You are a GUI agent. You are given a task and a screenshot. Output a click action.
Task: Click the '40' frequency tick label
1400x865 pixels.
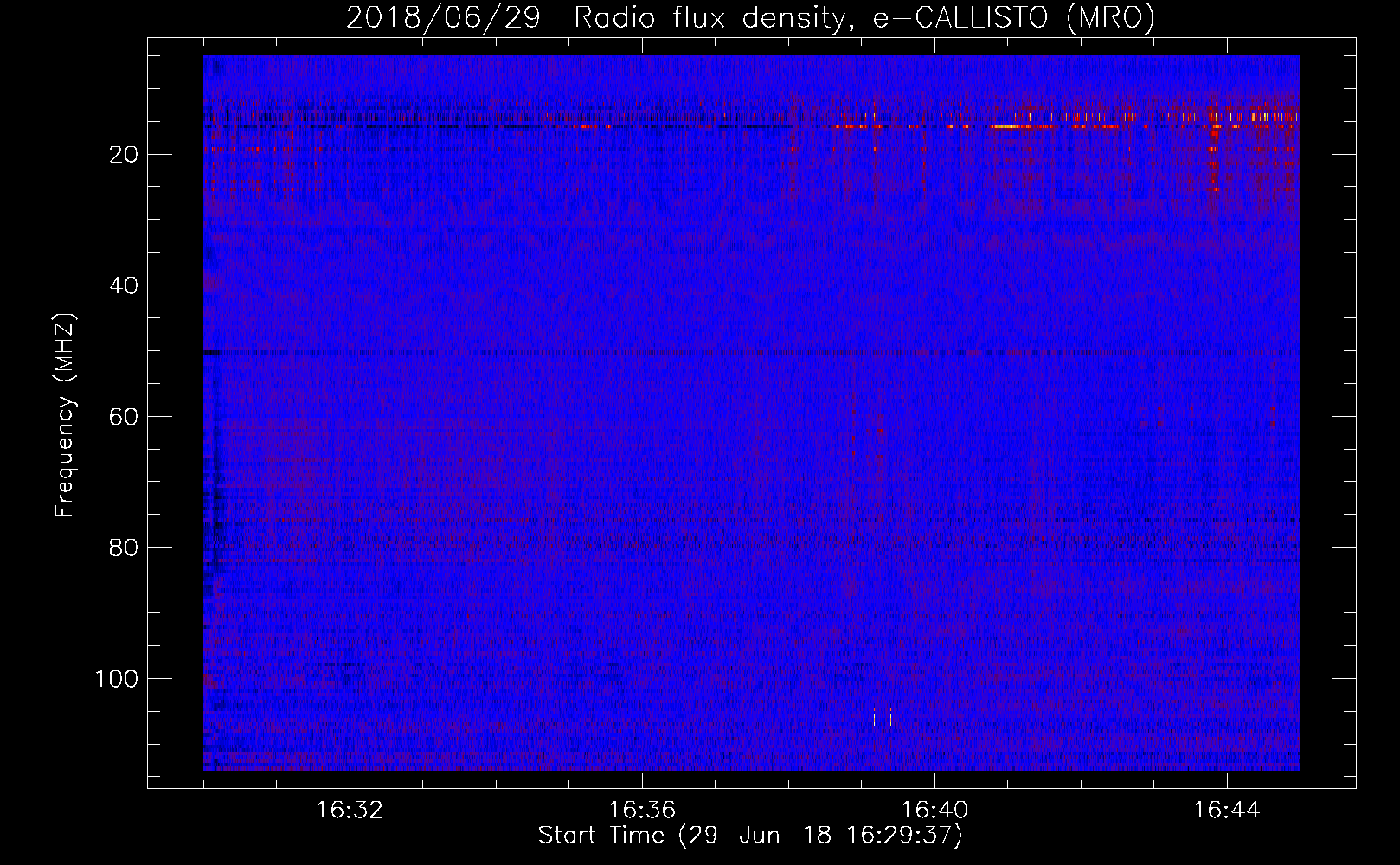pyautogui.click(x=125, y=285)
